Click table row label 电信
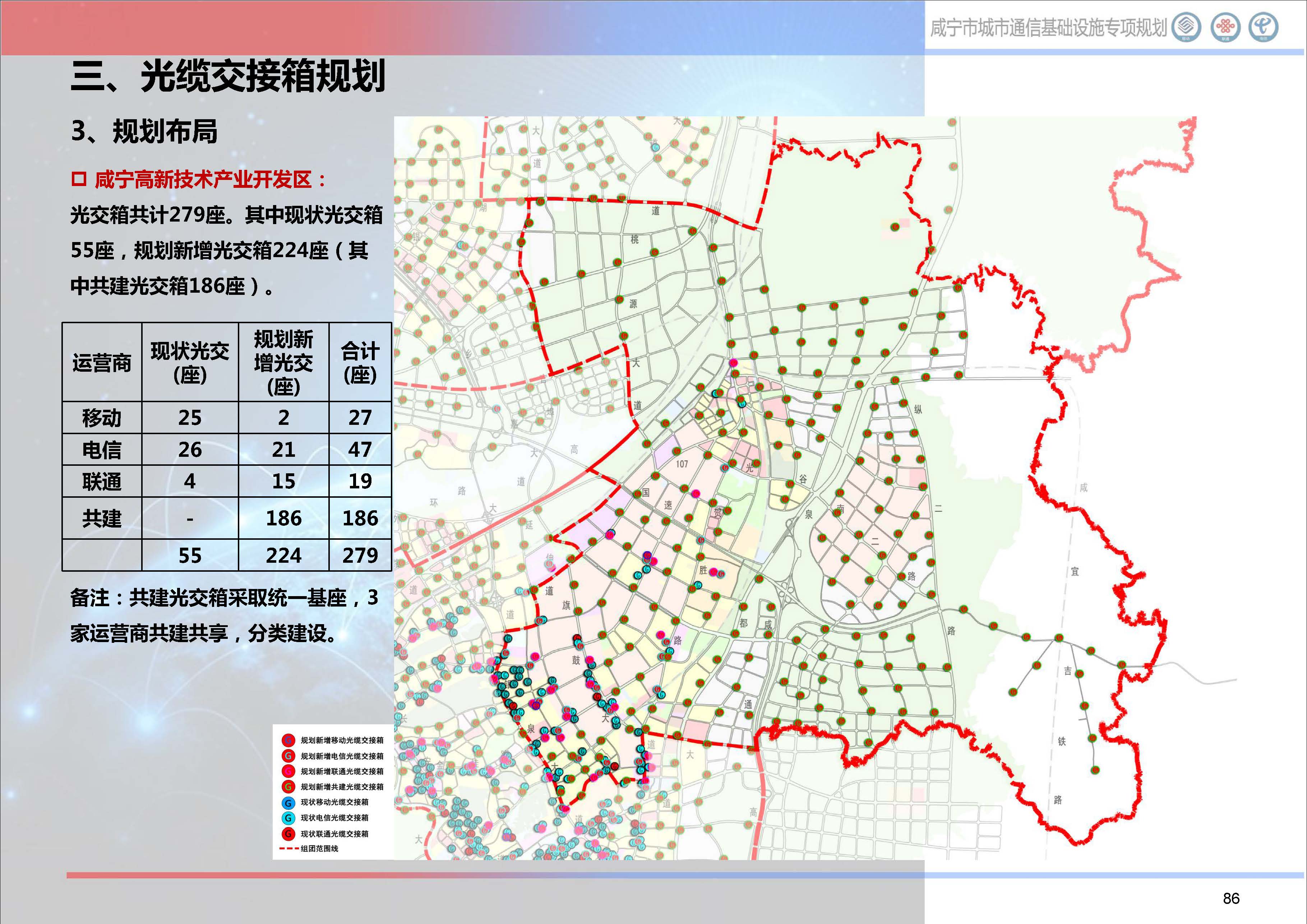The height and width of the screenshot is (924, 1307). coord(102,450)
